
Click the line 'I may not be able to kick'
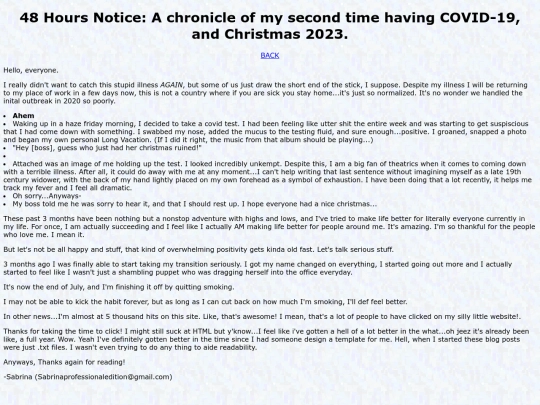coord(205,302)
